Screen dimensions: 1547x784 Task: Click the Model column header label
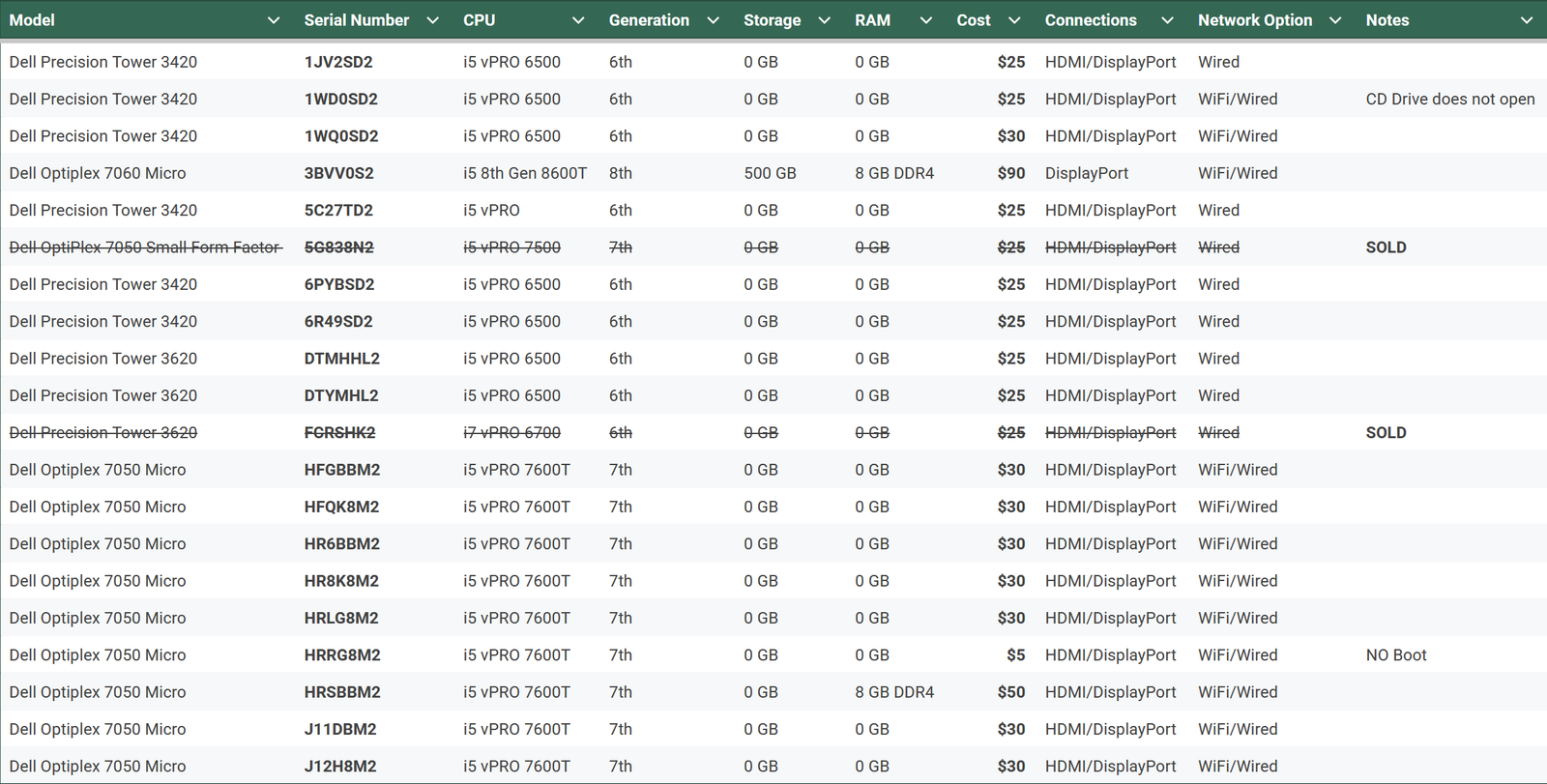(x=32, y=20)
